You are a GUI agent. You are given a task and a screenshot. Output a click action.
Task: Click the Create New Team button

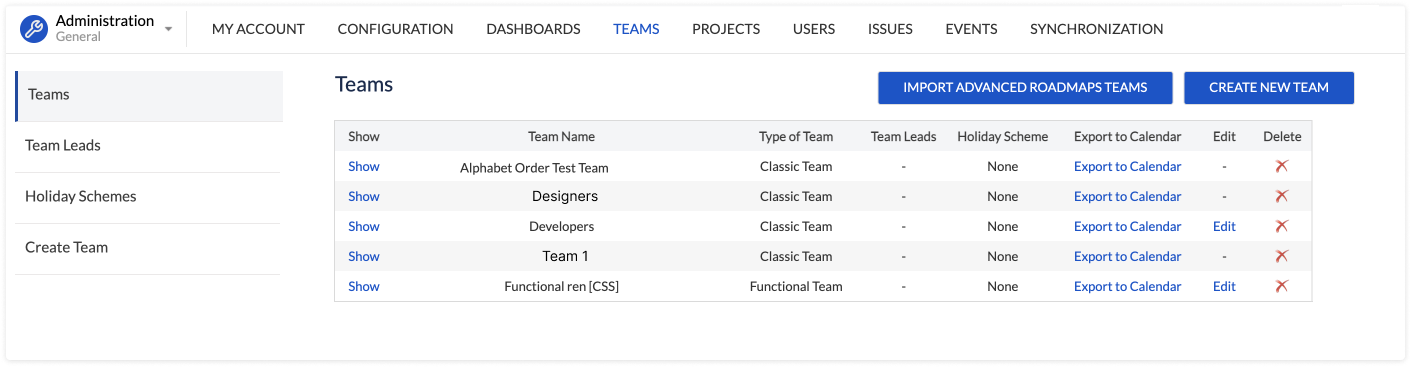(x=1269, y=88)
